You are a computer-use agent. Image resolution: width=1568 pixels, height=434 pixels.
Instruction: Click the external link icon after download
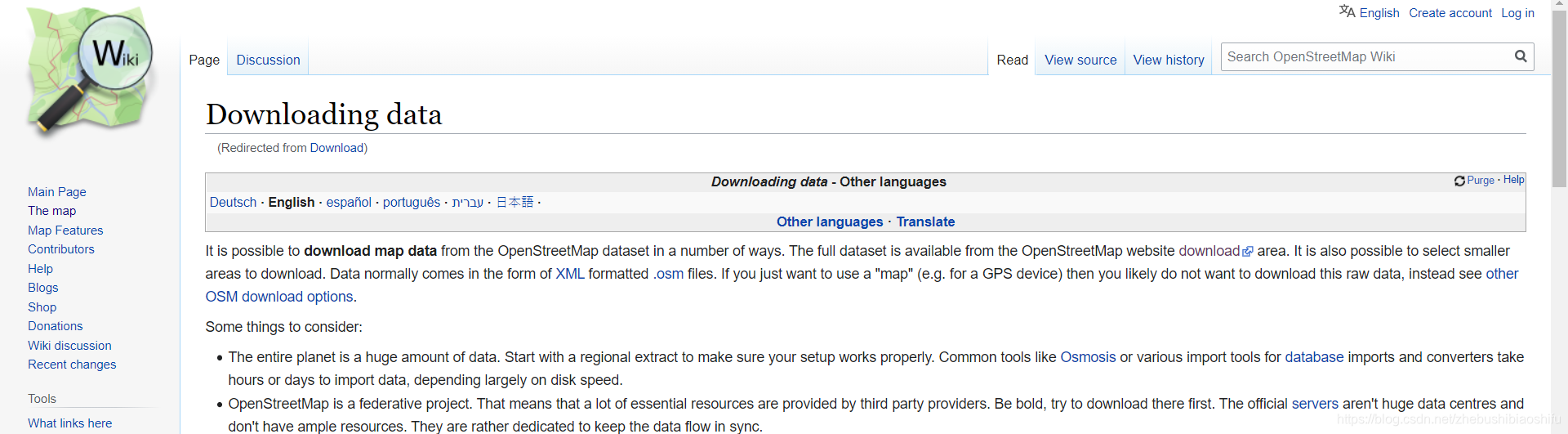click(1247, 252)
